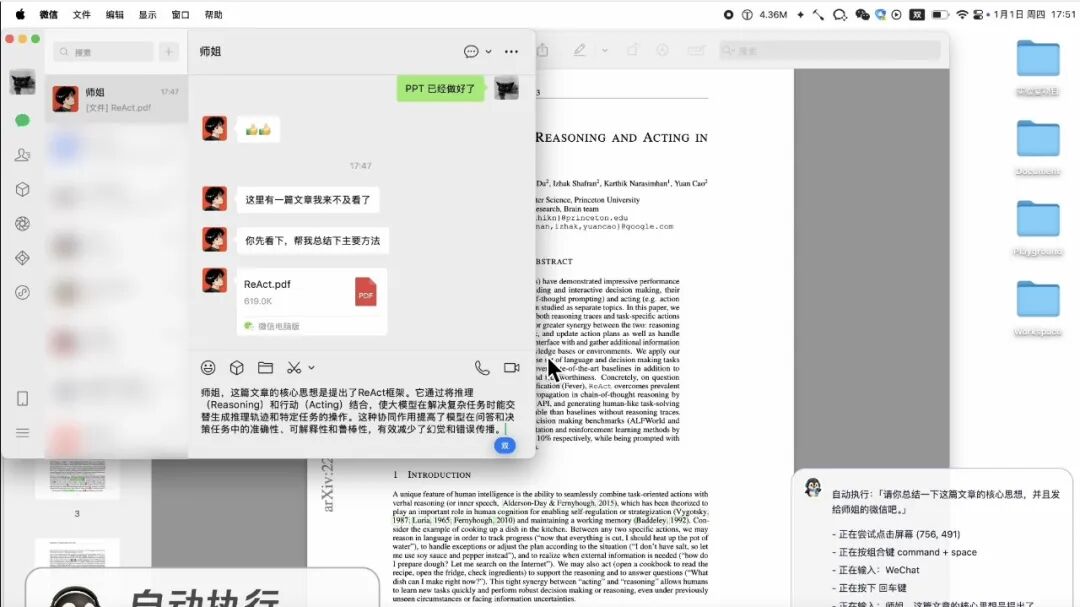Select page 3 thumbnail in PDF sidebar

tap(77, 478)
